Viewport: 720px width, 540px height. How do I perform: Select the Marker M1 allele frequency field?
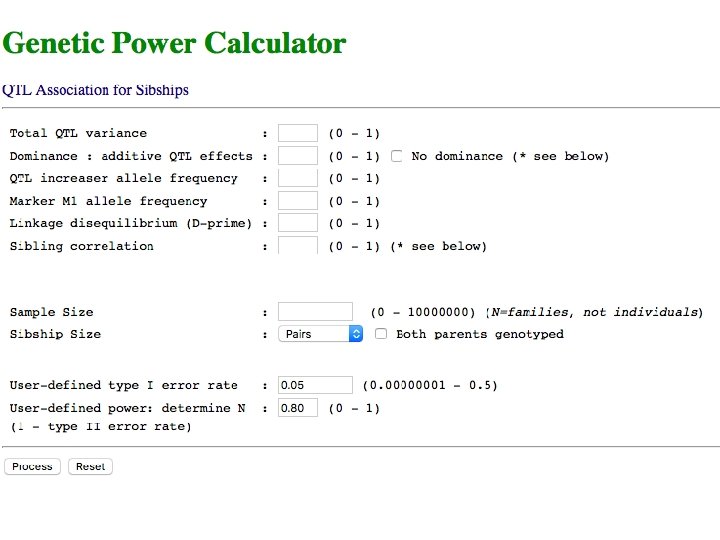click(x=298, y=201)
